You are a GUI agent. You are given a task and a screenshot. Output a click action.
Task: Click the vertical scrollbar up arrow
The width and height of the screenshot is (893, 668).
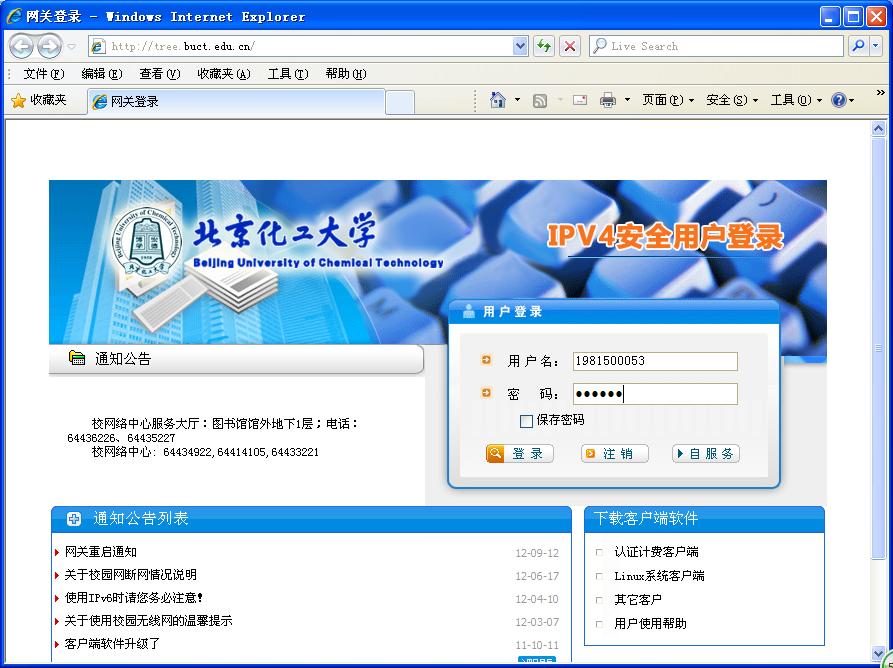click(x=878, y=129)
